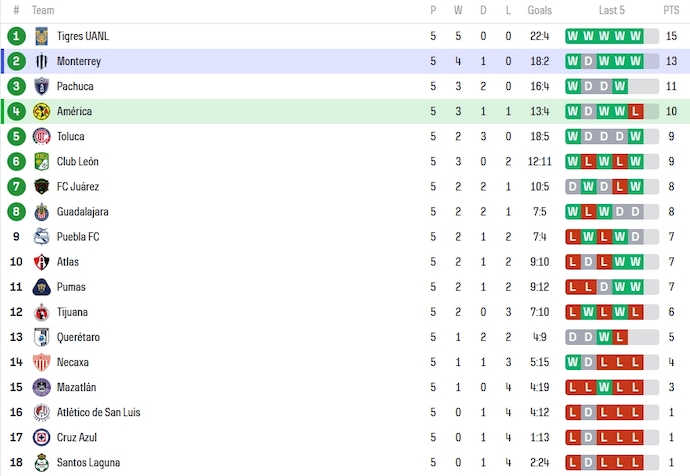Sort table by PTS column header

pos(671,11)
